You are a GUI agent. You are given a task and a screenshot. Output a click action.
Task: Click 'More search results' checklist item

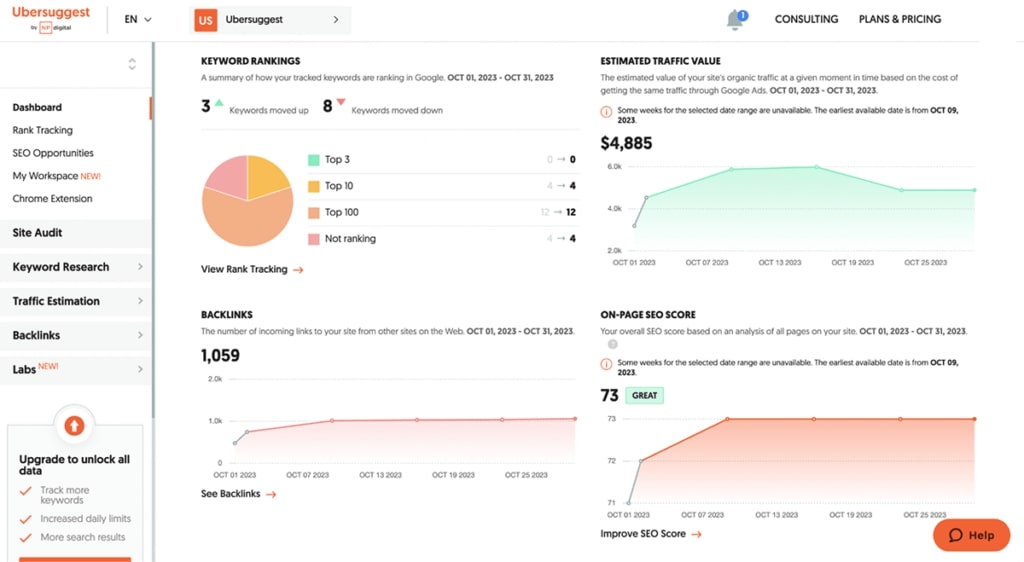click(83, 537)
